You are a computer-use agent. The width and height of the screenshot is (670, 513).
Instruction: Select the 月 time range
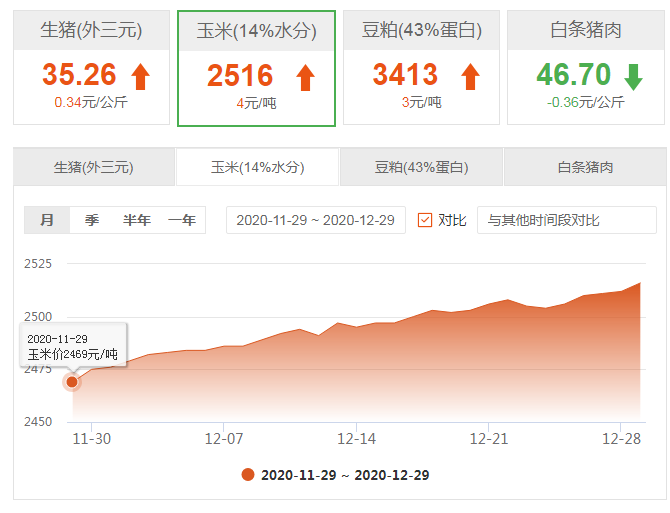(x=47, y=220)
